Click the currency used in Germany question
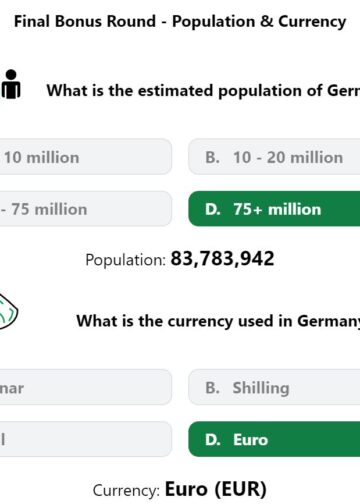 pos(218,321)
